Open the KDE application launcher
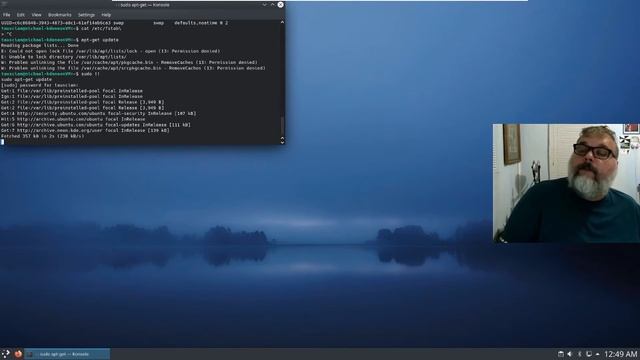Screen dimensions: 640x360 coord(5,354)
